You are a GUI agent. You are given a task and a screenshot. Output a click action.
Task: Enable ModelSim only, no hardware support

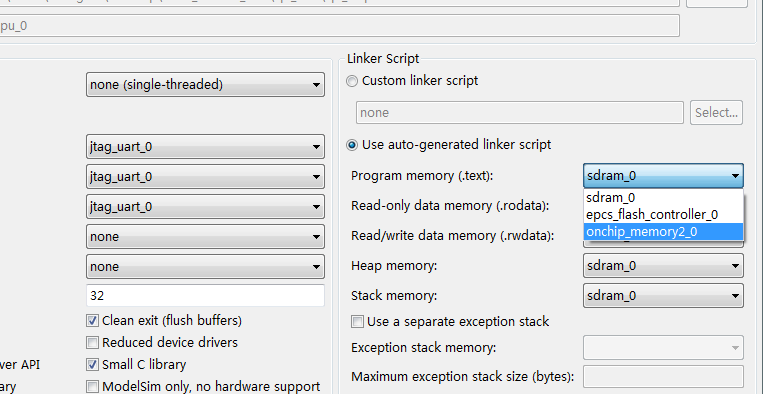(x=92, y=387)
